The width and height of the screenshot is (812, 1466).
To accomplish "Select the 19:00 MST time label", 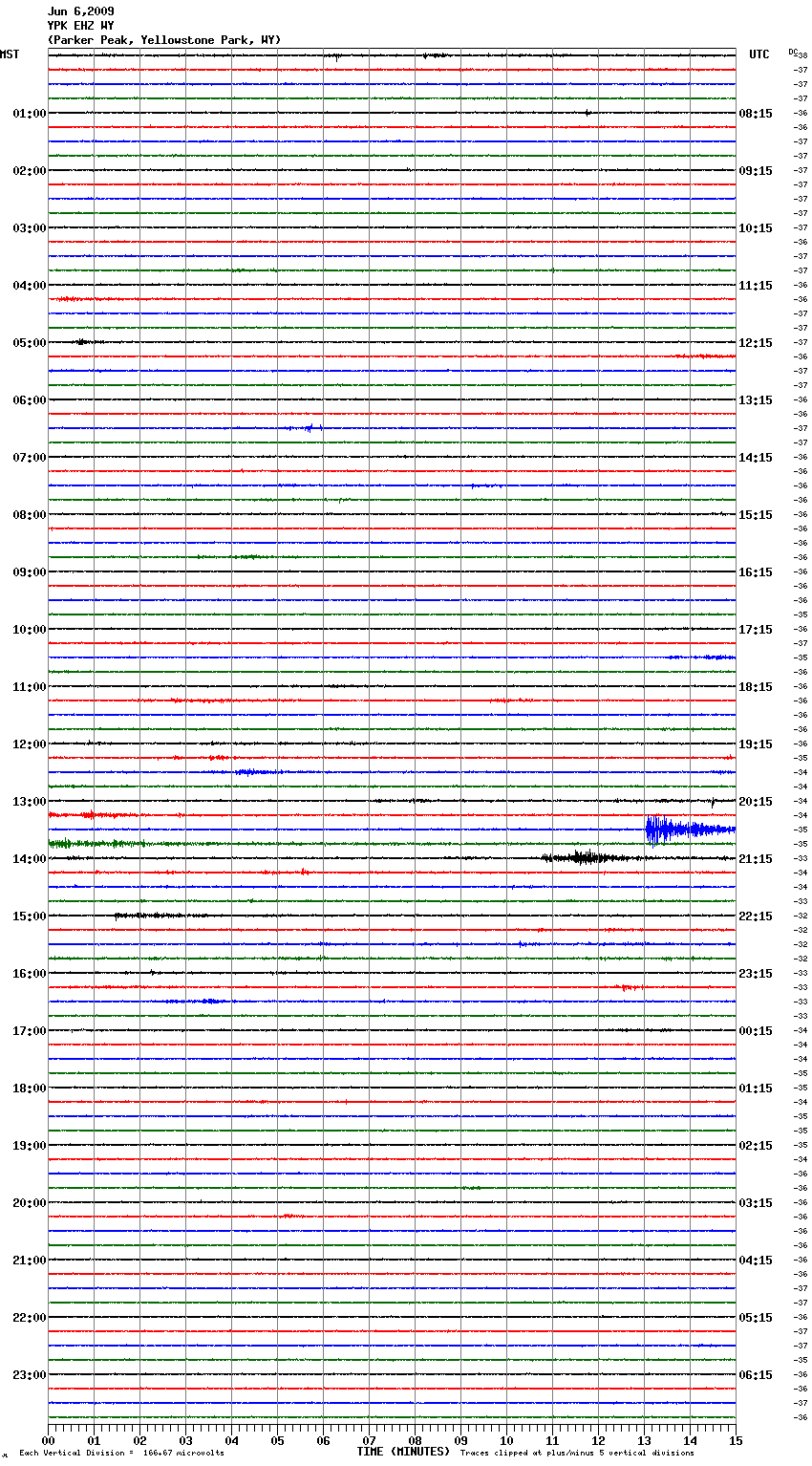I will coord(29,1146).
